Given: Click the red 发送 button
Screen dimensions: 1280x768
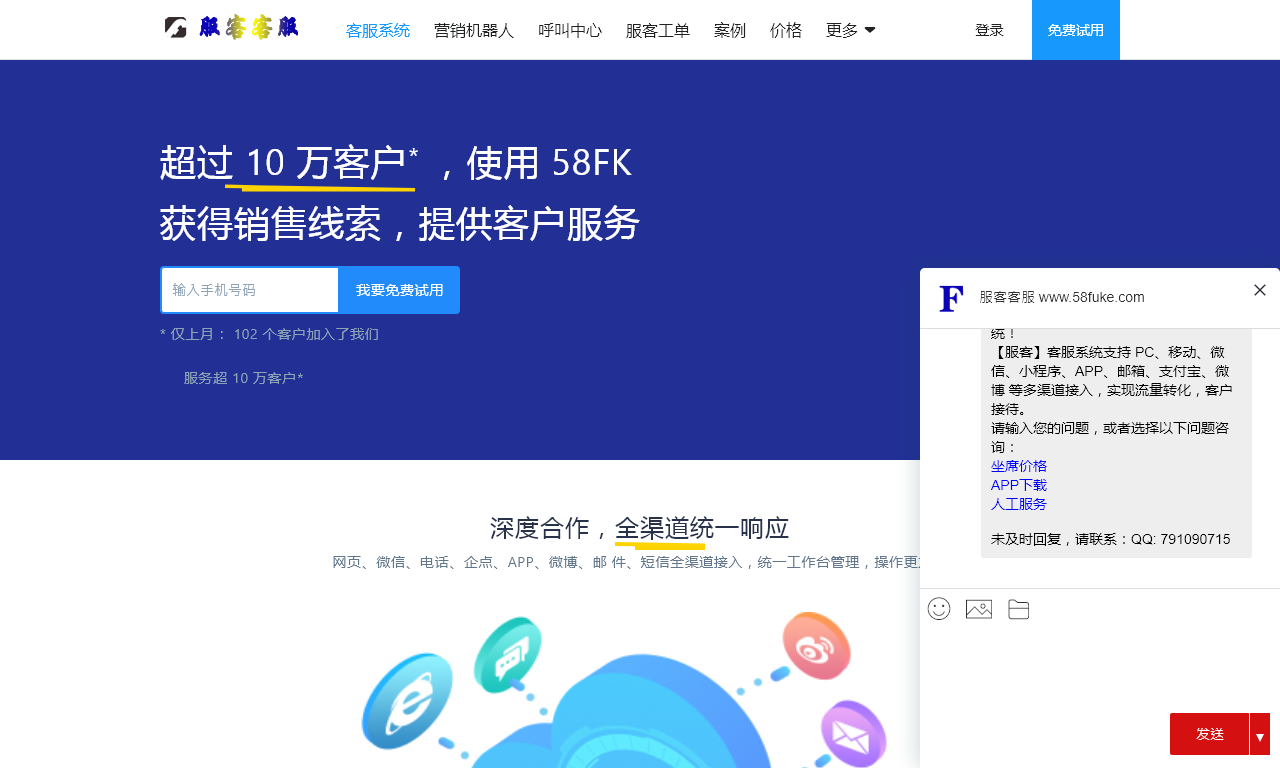Looking at the screenshot, I should 1210,734.
